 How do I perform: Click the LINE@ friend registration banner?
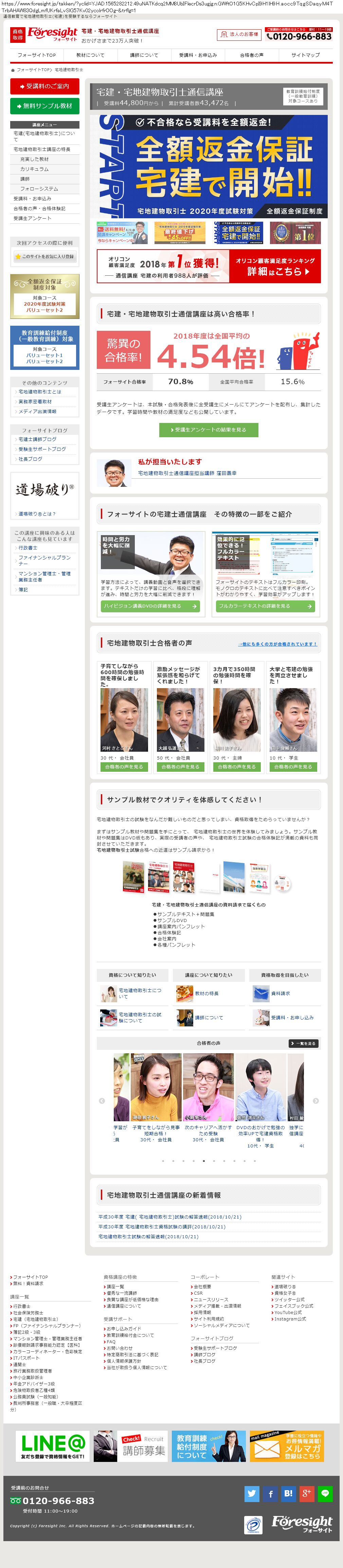coord(52,1446)
